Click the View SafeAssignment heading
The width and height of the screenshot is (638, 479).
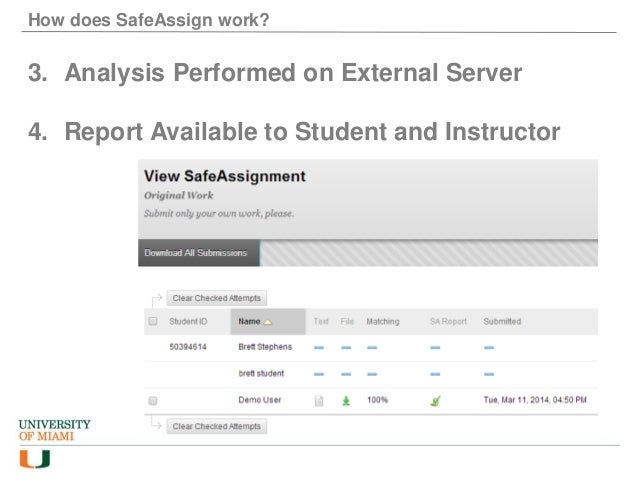[x=225, y=176]
